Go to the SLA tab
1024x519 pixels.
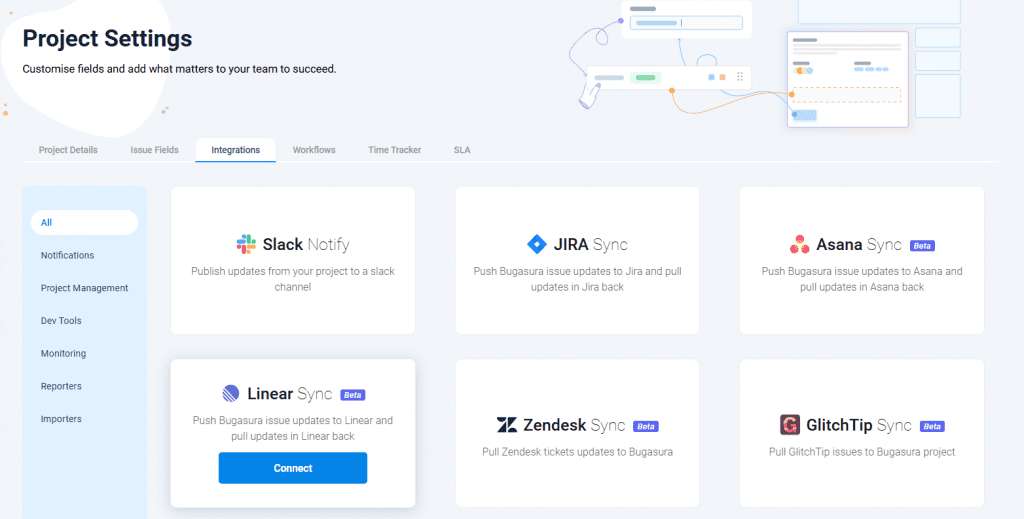461,150
